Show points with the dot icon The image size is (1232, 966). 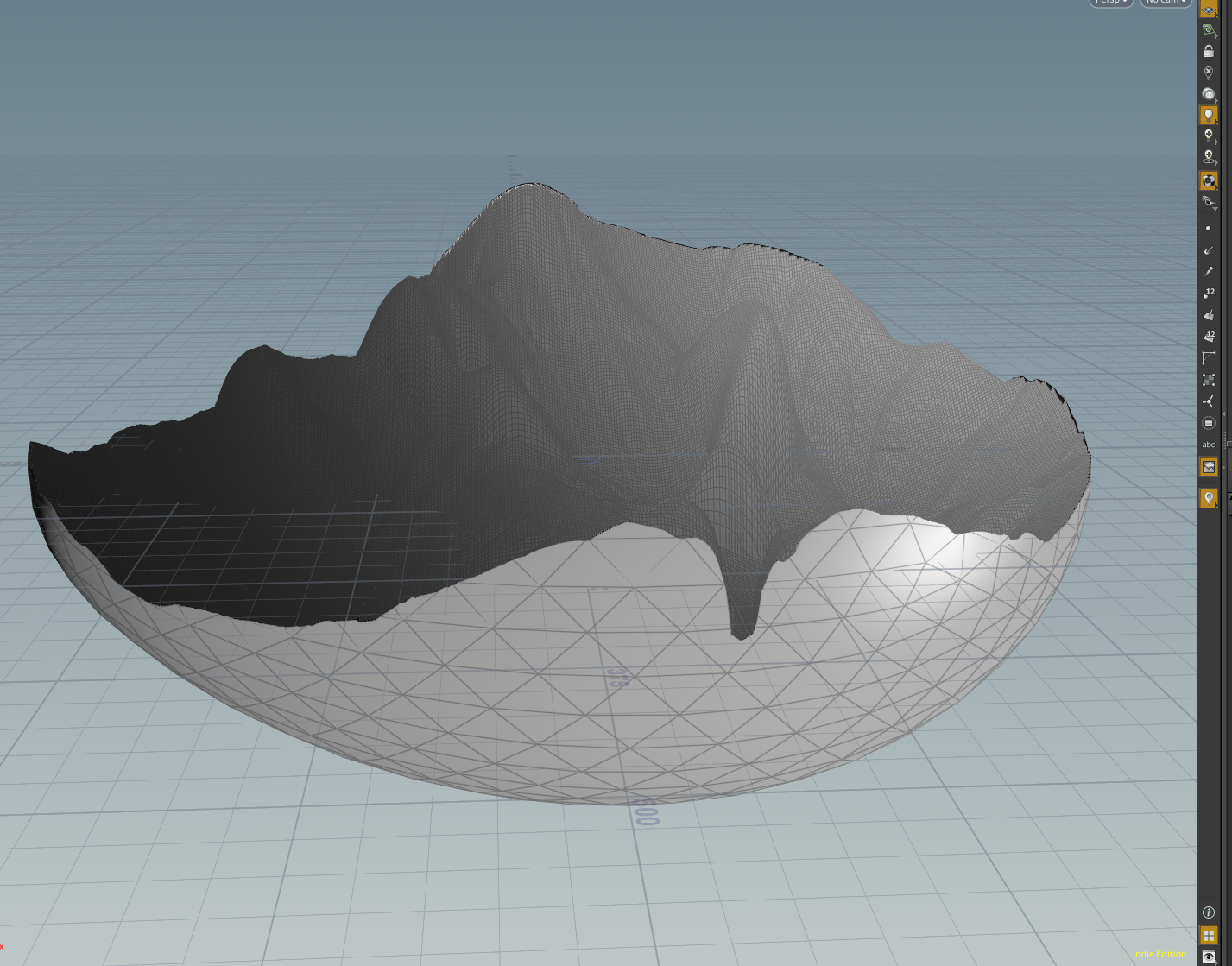coord(1209,229)
